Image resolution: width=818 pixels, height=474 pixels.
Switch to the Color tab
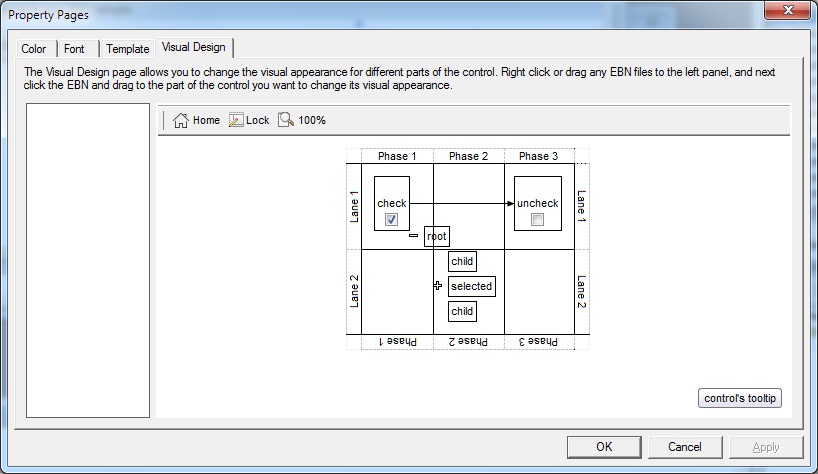34,49
